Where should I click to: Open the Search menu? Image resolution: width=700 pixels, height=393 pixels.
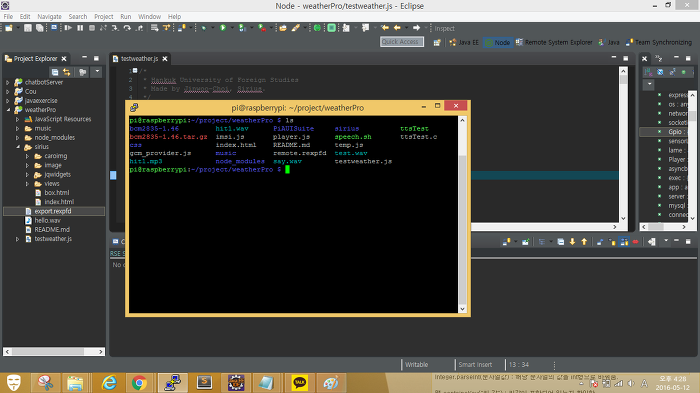(78, 17)
